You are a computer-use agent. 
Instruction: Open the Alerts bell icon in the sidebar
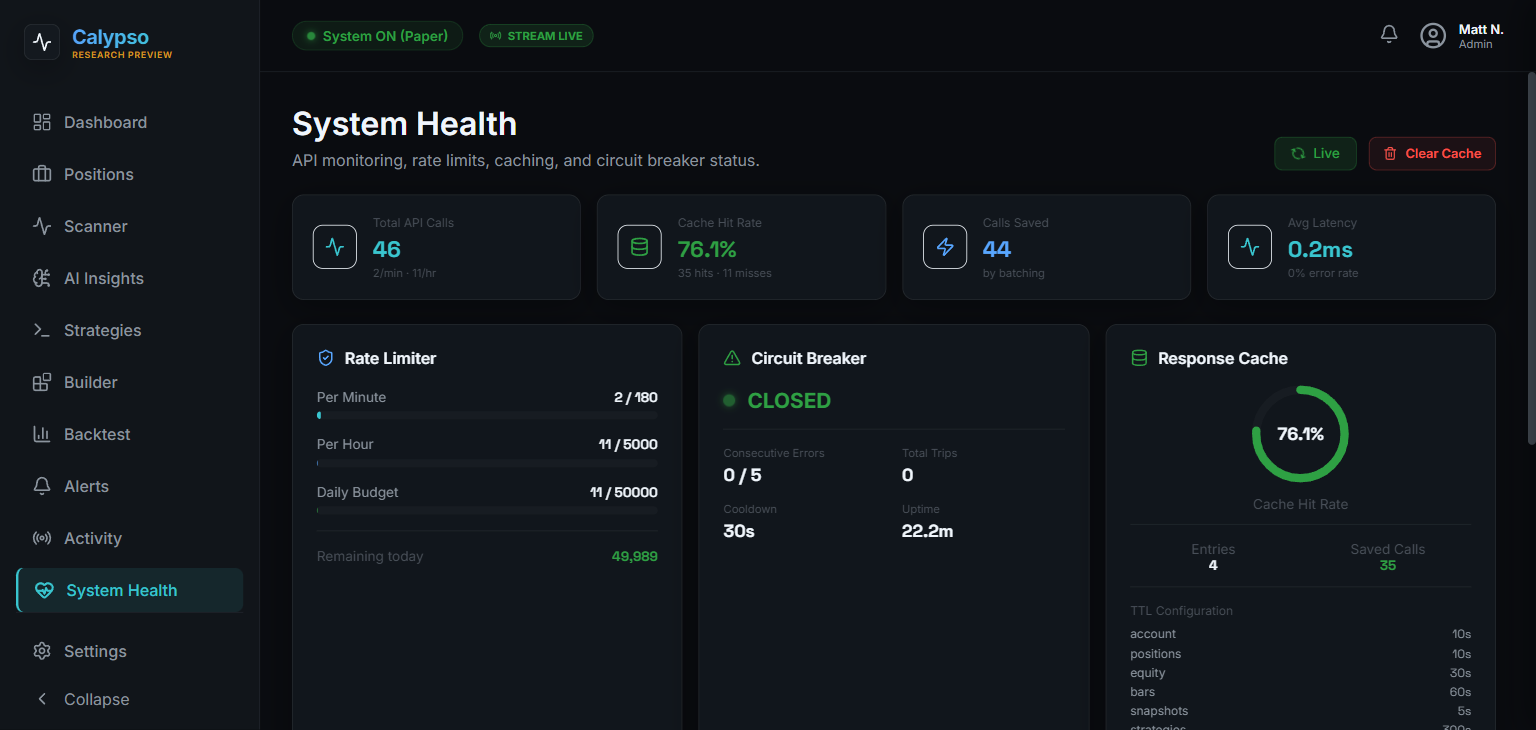pos(41,485)
